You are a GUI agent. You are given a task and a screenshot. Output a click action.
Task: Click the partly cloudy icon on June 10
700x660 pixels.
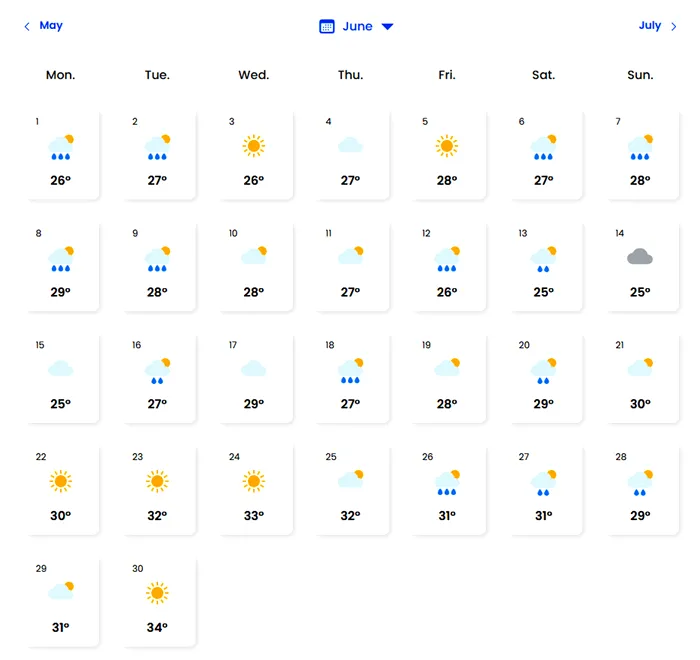[x=254, y=256]
